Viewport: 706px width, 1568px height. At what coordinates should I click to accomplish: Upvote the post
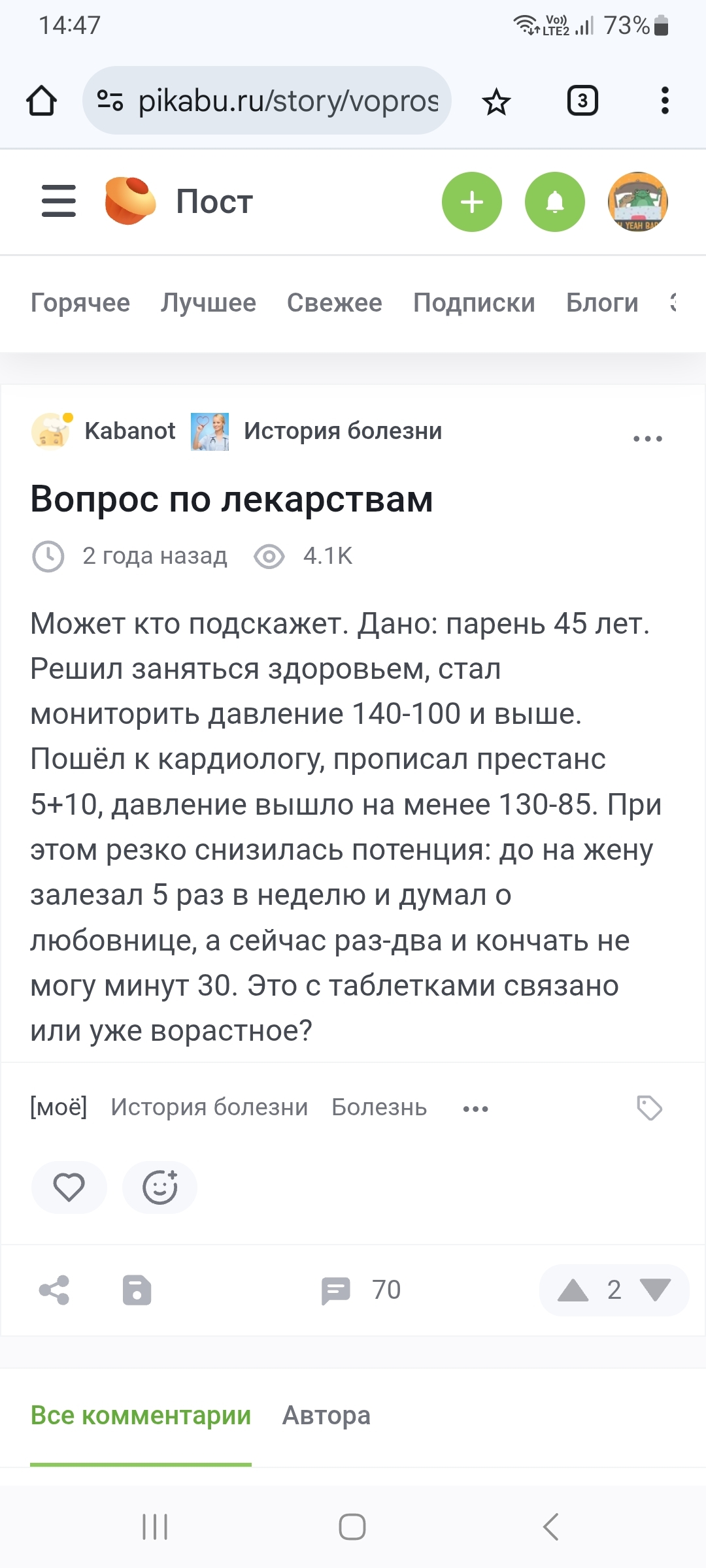tap(573, 1290)
